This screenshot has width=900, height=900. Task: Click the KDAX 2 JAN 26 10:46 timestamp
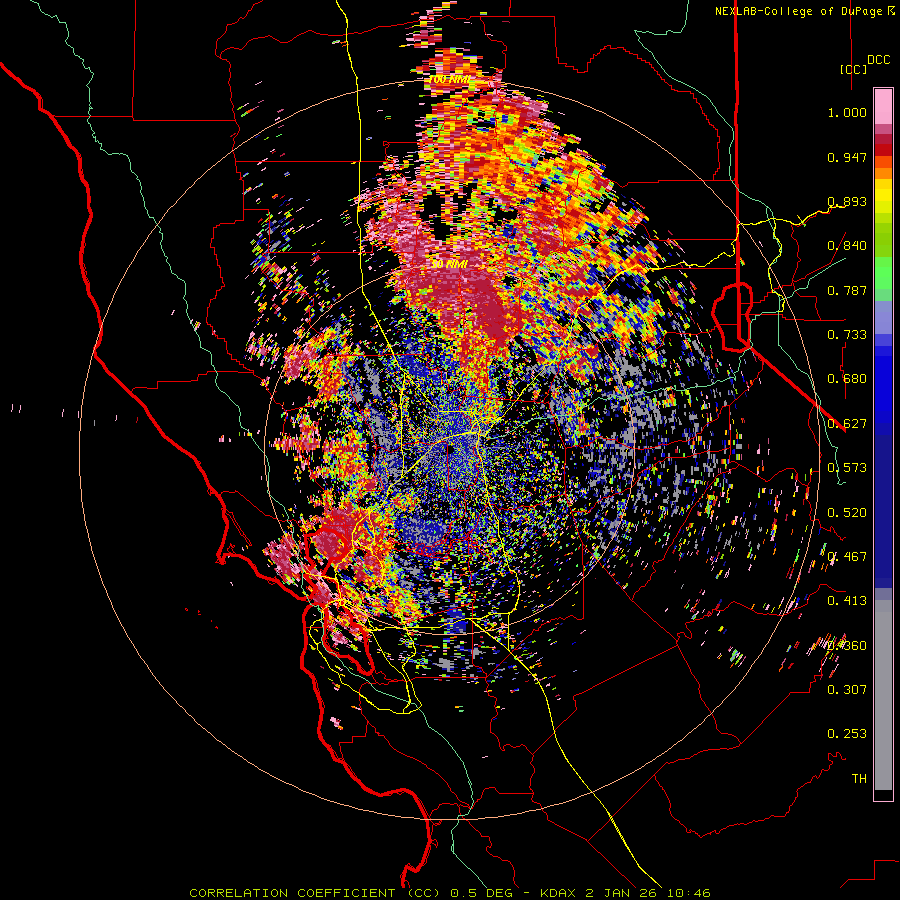pos(625,893)
